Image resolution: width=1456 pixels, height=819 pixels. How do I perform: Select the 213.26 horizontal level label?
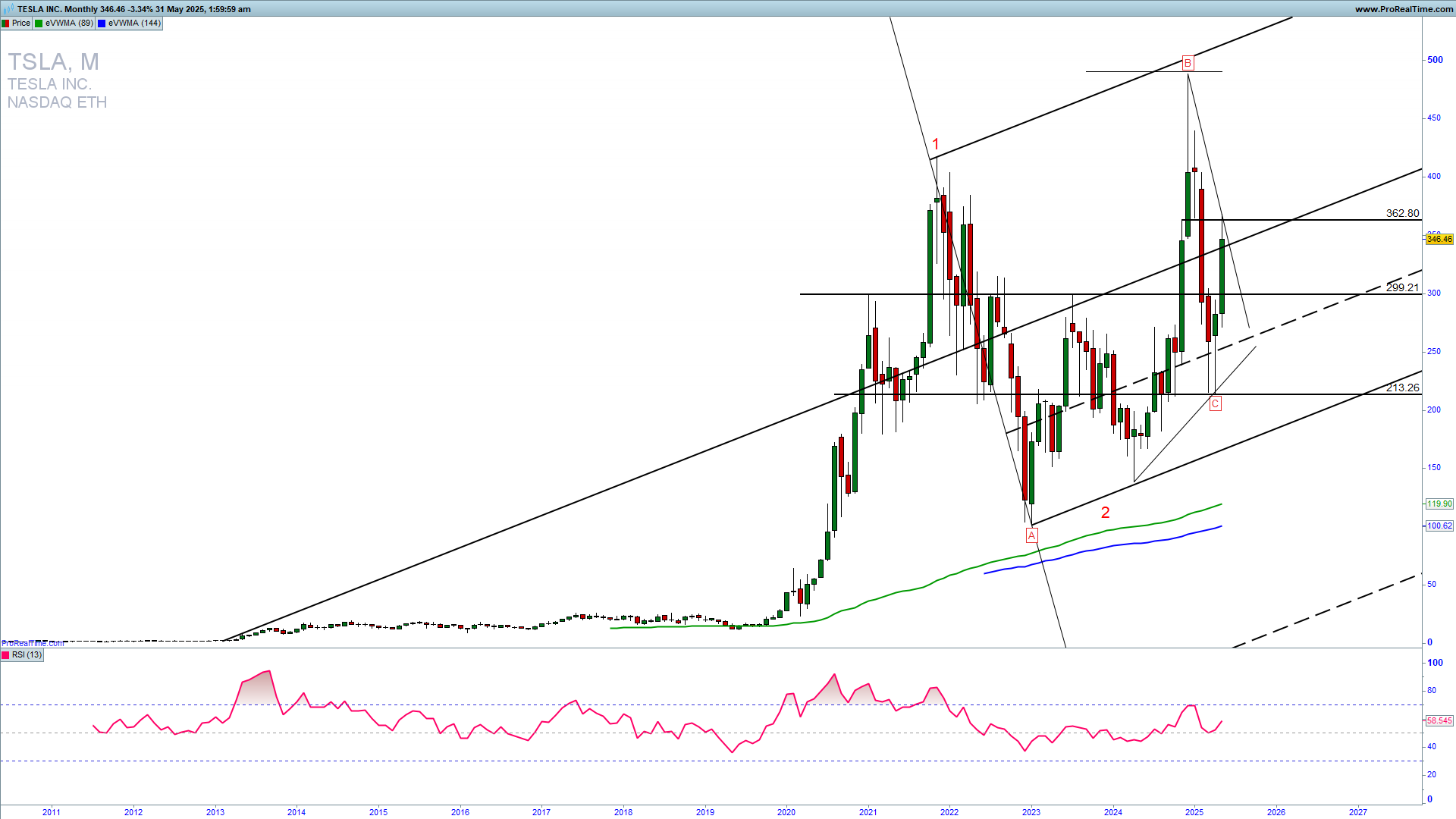(x=1402, y=388)
